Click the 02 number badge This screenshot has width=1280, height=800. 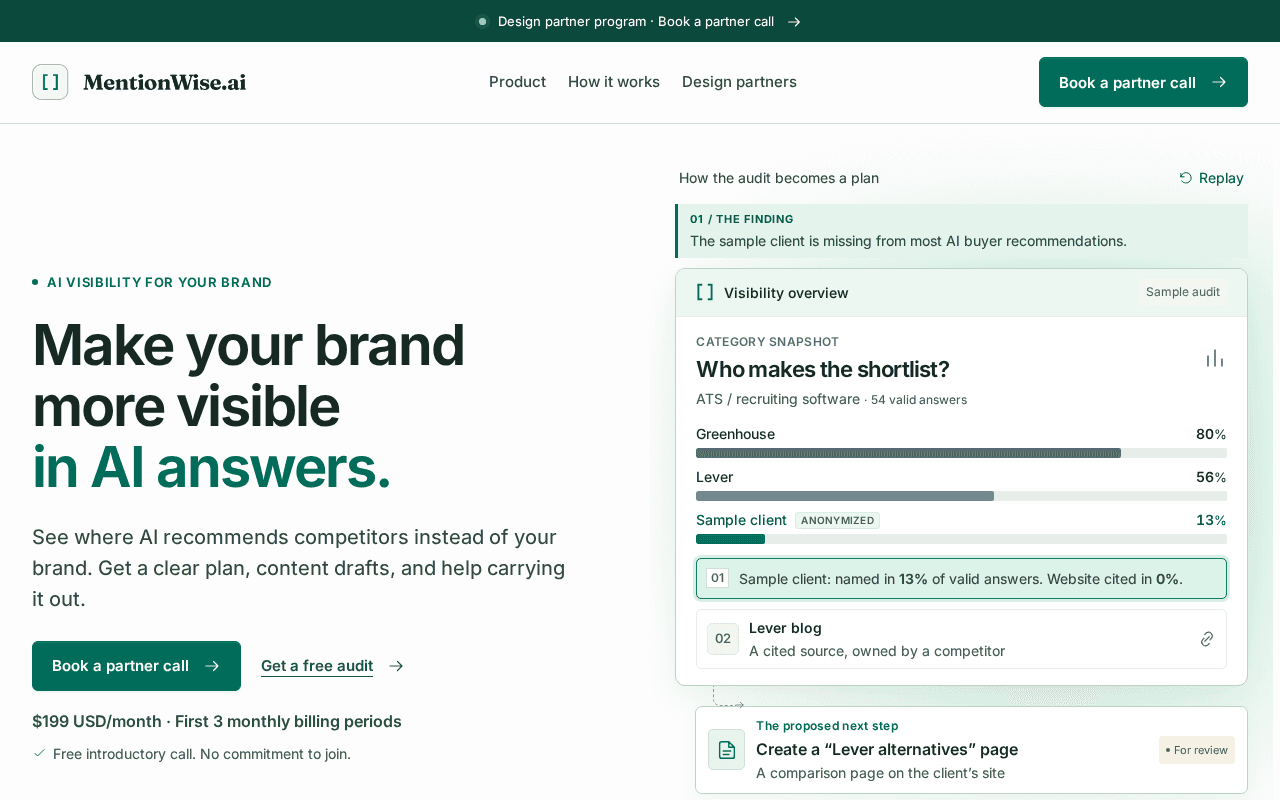pyautogui.click(x=723, y=639)
